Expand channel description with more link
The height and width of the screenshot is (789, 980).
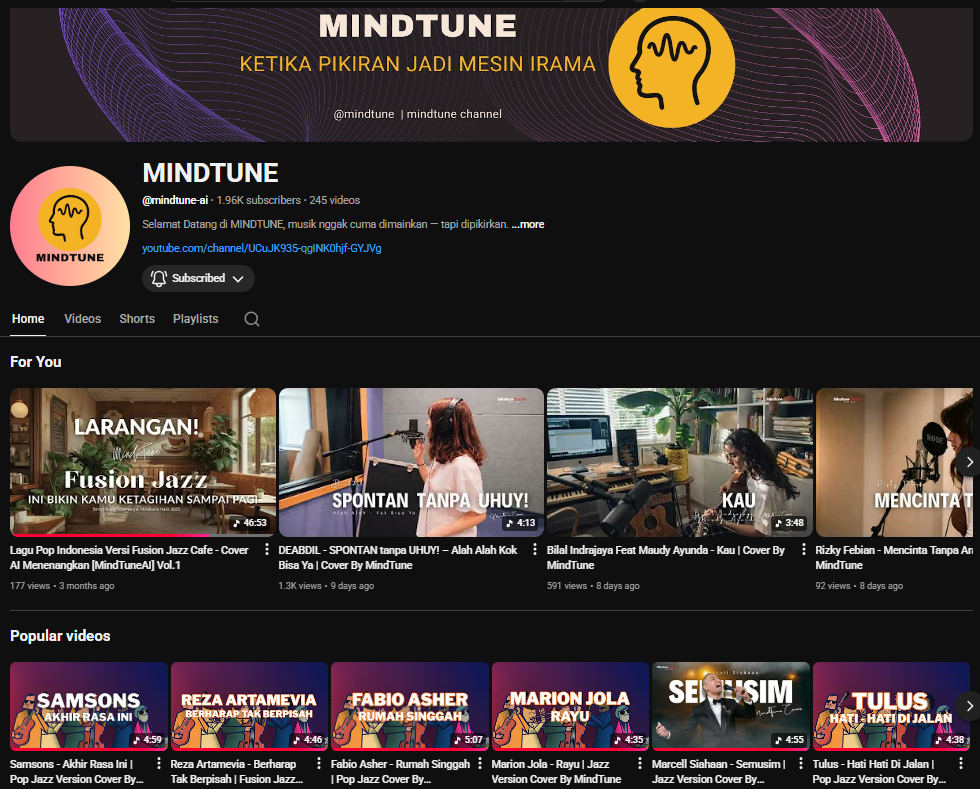[528, 224]
